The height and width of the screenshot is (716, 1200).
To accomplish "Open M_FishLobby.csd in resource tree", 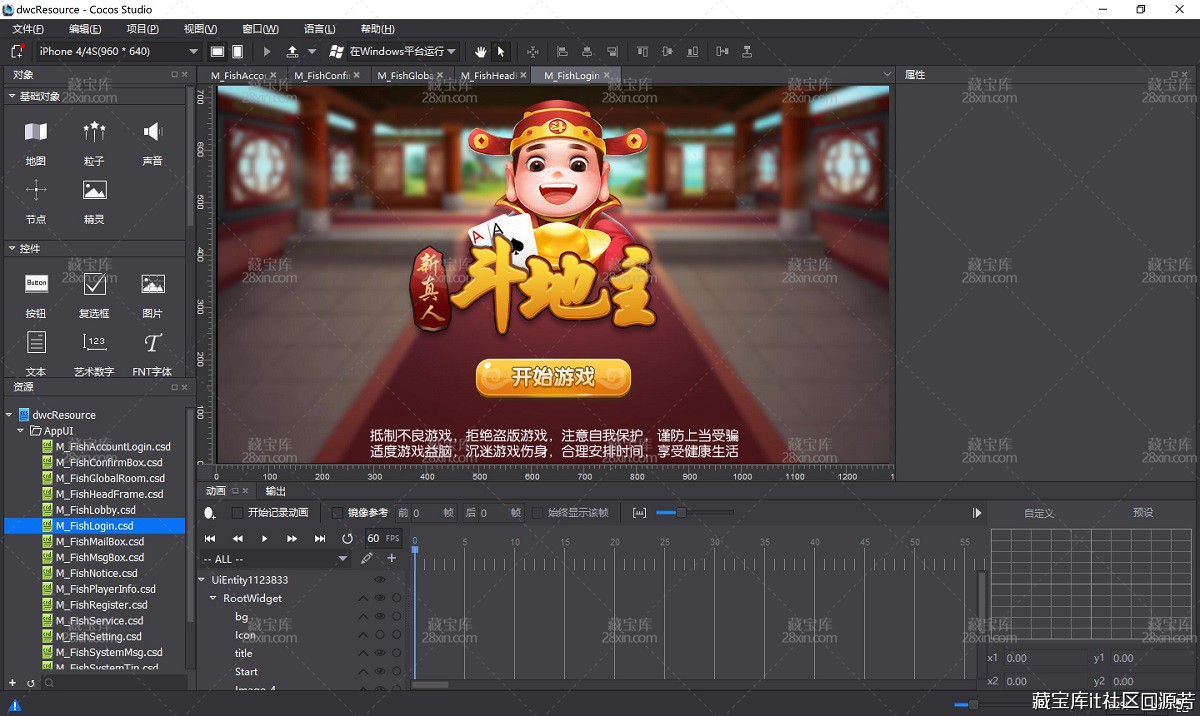I will [95, 510].
